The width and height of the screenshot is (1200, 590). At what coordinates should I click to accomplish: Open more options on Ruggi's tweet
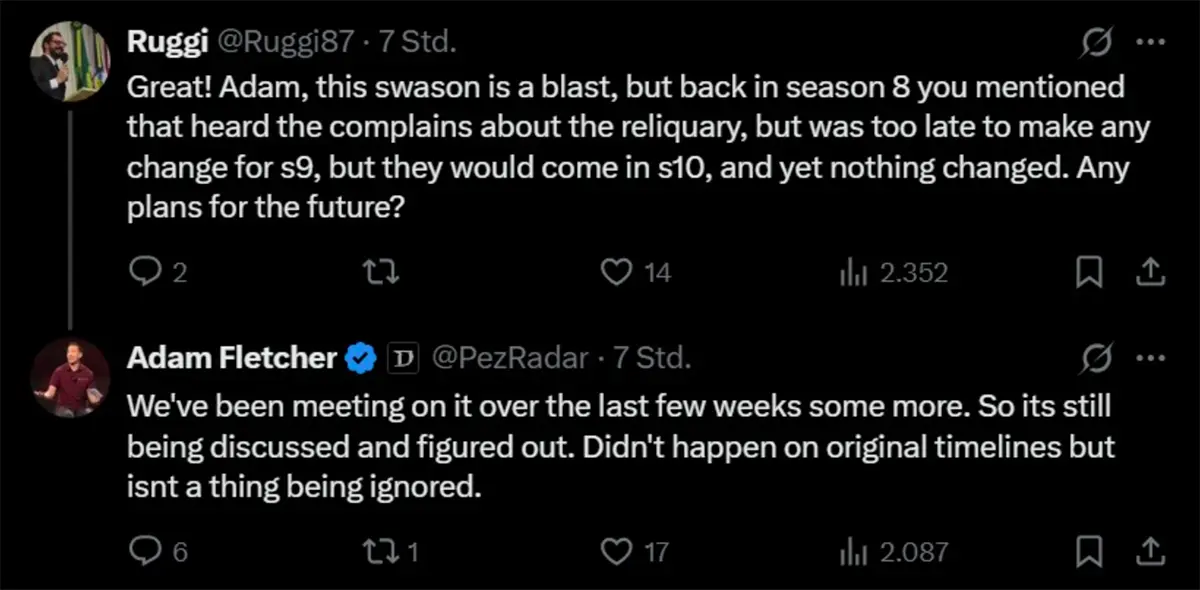click(x=1152, y=44)
